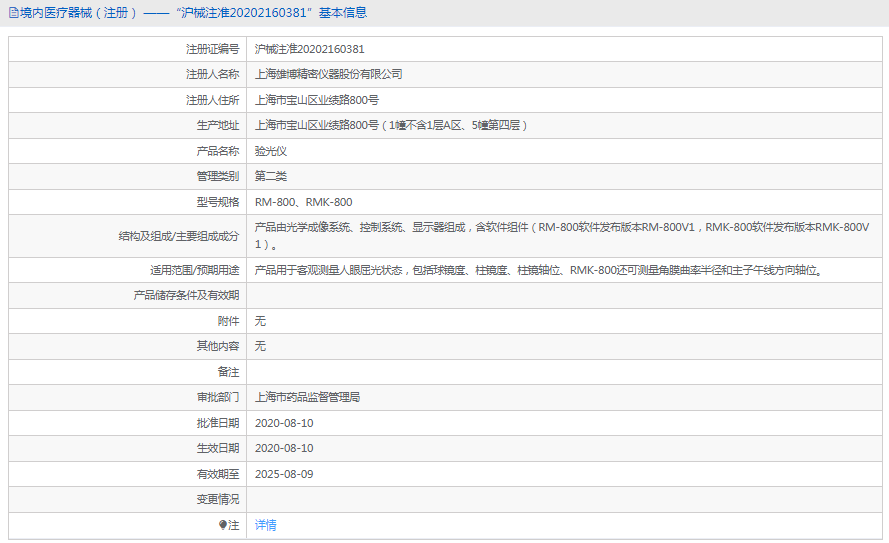Screen dimensions: 889x543
Task: Select the model spec RM-800、RMK-800
Action: tap(303, 202)
